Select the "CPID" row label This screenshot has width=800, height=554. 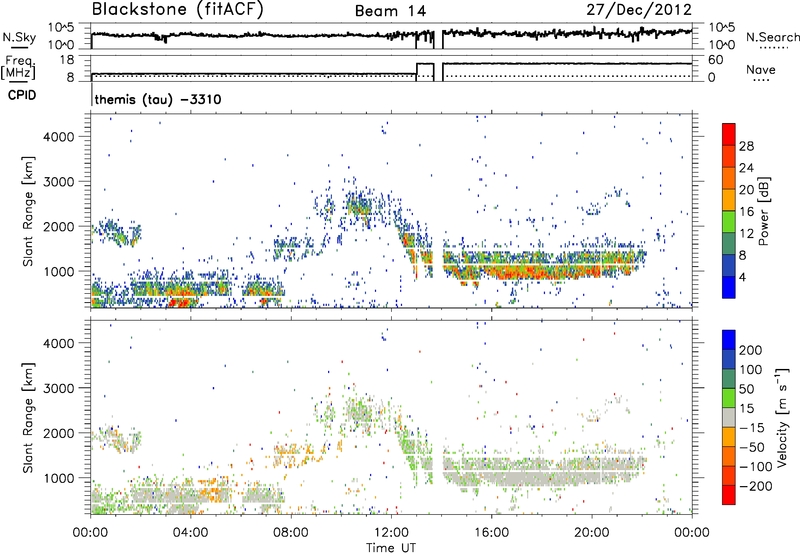pos(22,95)
